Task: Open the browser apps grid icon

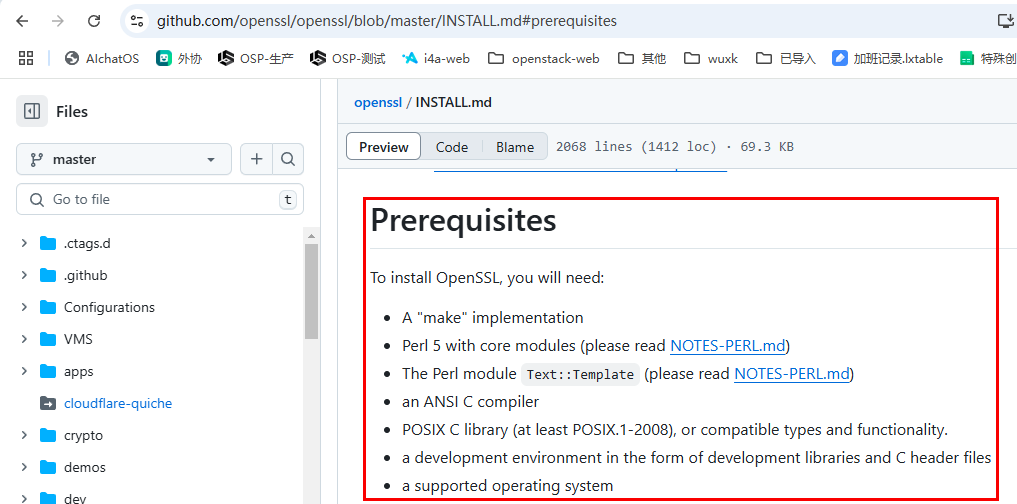Action: click(26, 58)
